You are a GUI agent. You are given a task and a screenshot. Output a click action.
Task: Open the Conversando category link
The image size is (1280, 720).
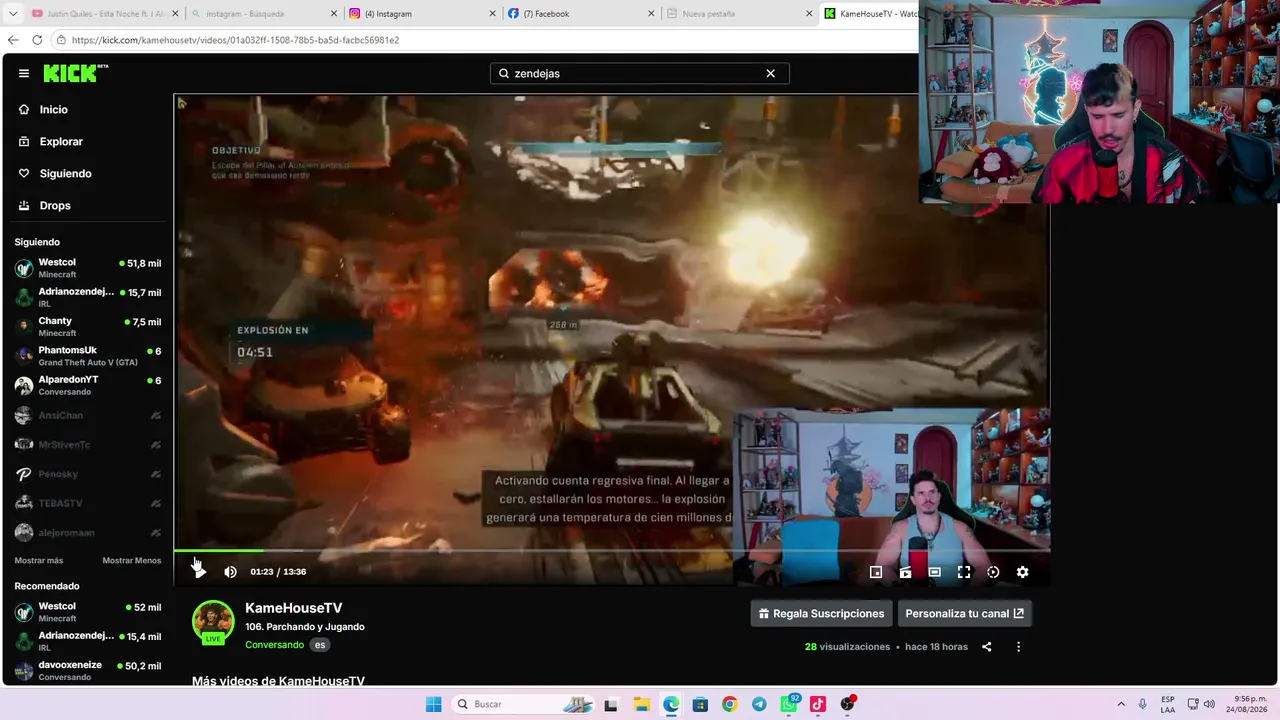(274, 645)
